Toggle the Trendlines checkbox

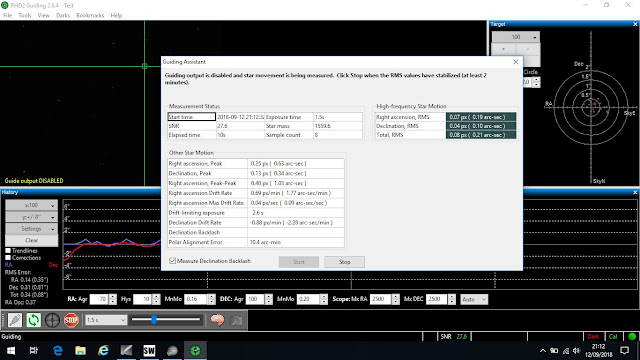coord(8,251)
